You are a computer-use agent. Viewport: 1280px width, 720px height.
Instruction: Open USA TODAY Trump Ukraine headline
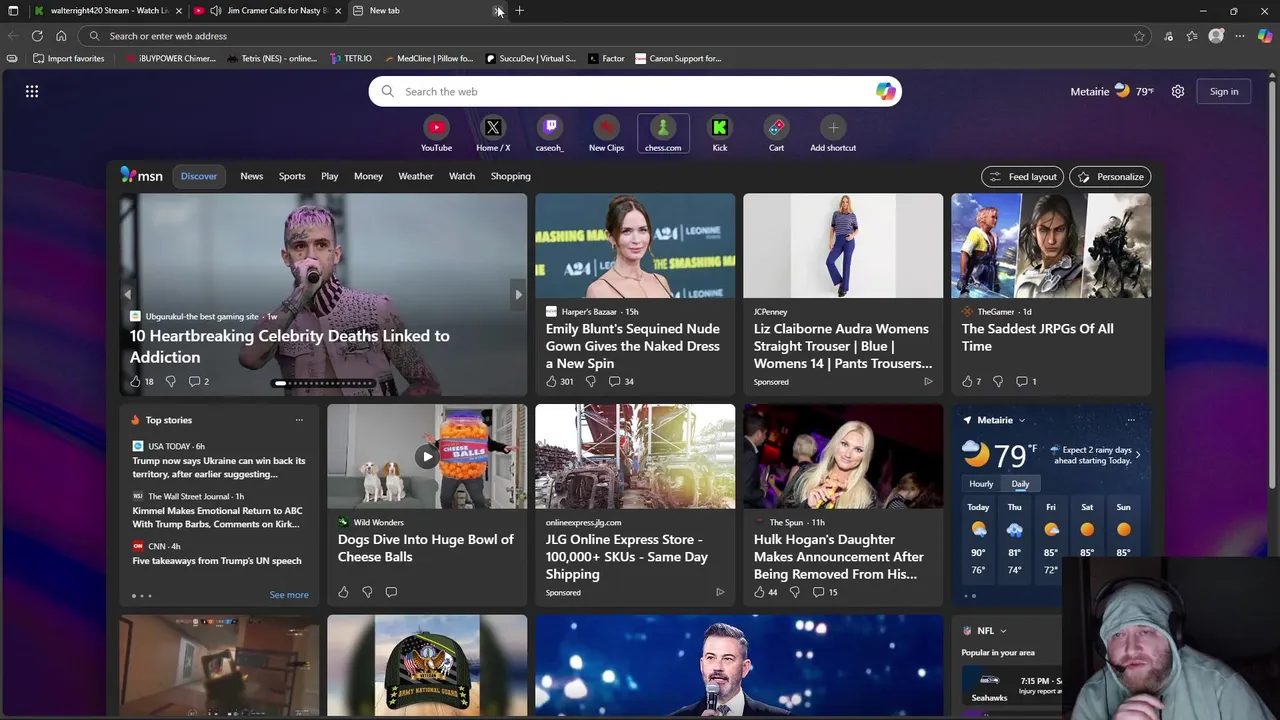click(x=219, y=467)
